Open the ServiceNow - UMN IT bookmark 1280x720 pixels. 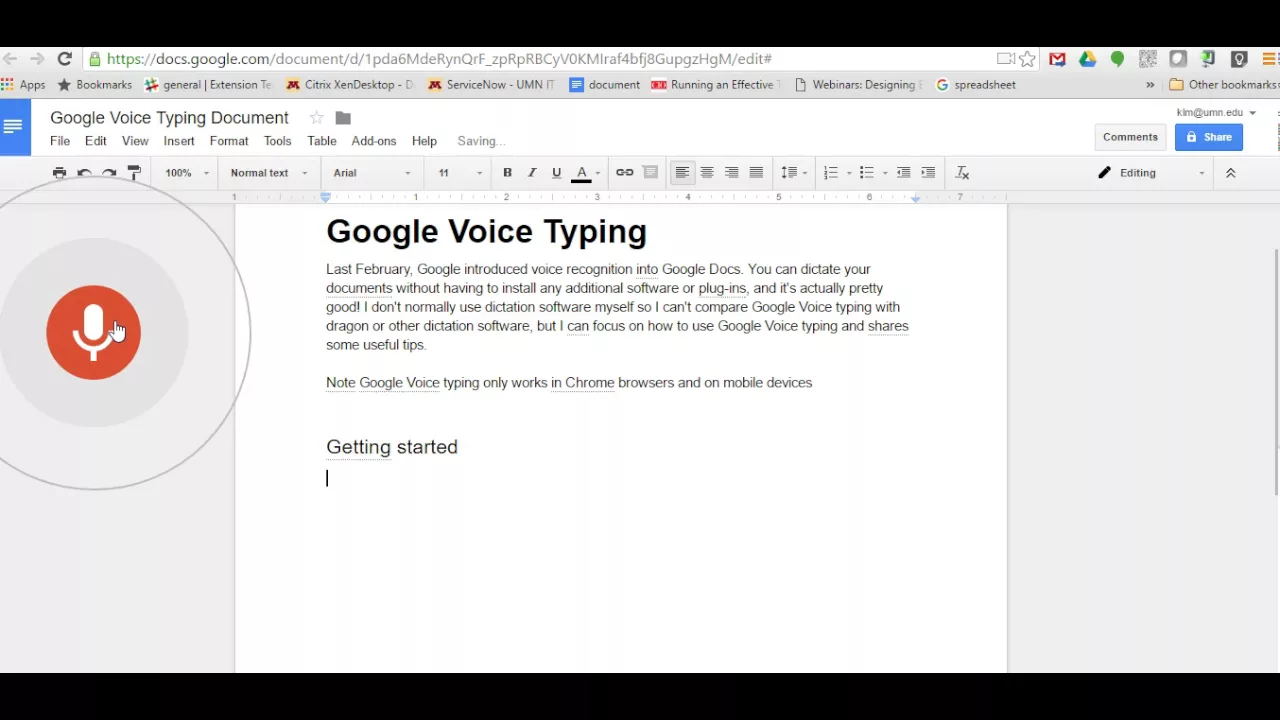pyautogui.click(x=491, y=85)
